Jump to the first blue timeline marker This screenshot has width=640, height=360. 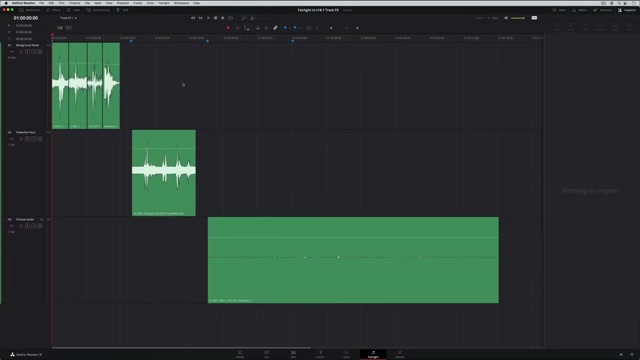pos(131,41)
